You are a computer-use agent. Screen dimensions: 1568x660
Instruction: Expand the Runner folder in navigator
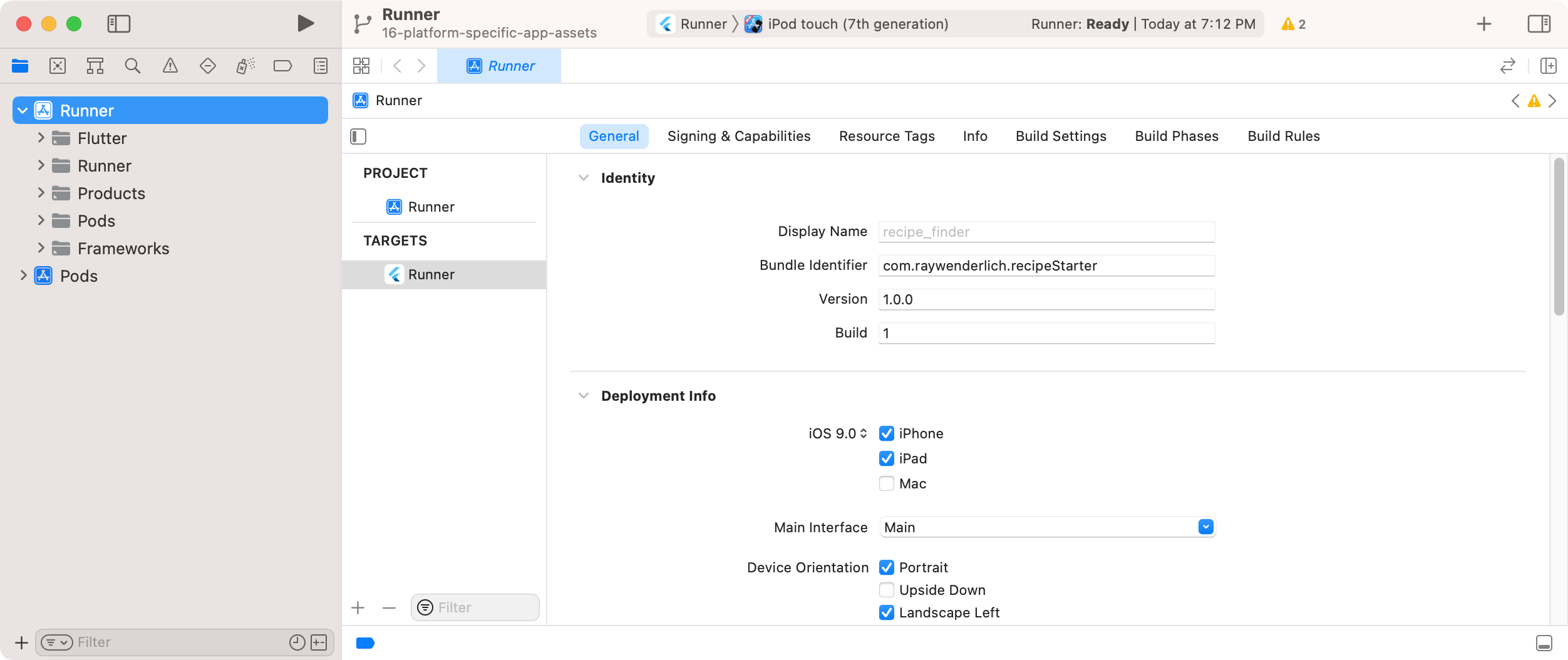(x=41, y=165)
